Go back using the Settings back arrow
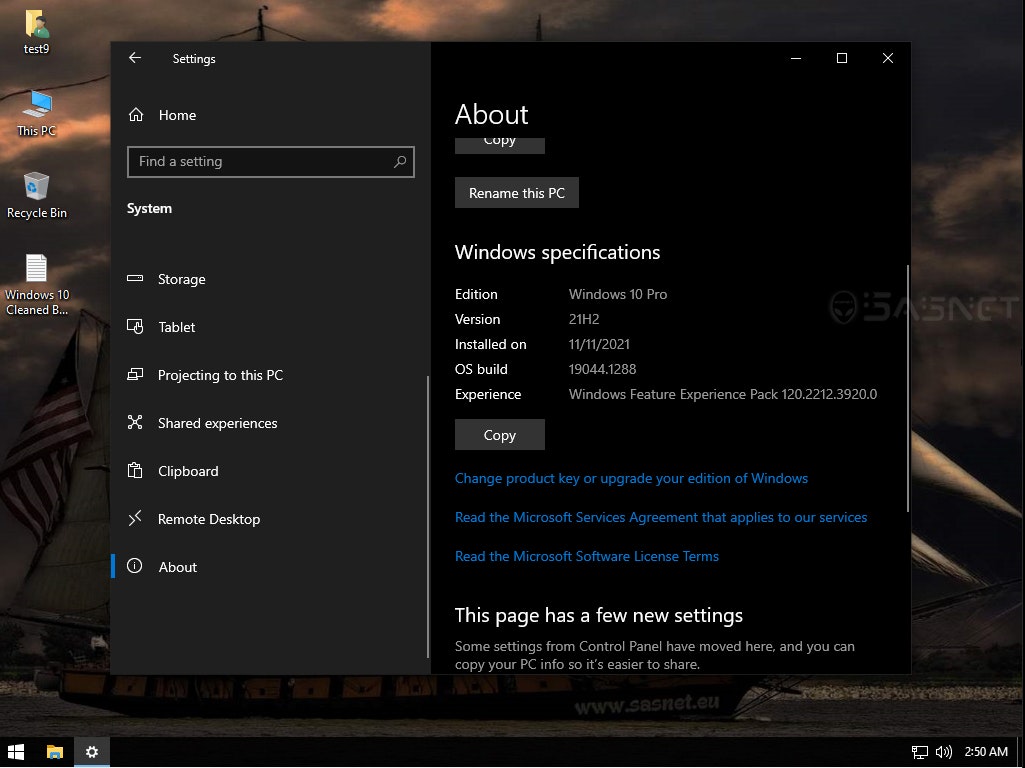Viewport: 1025px width, 768px height. (x=135, y=58)
